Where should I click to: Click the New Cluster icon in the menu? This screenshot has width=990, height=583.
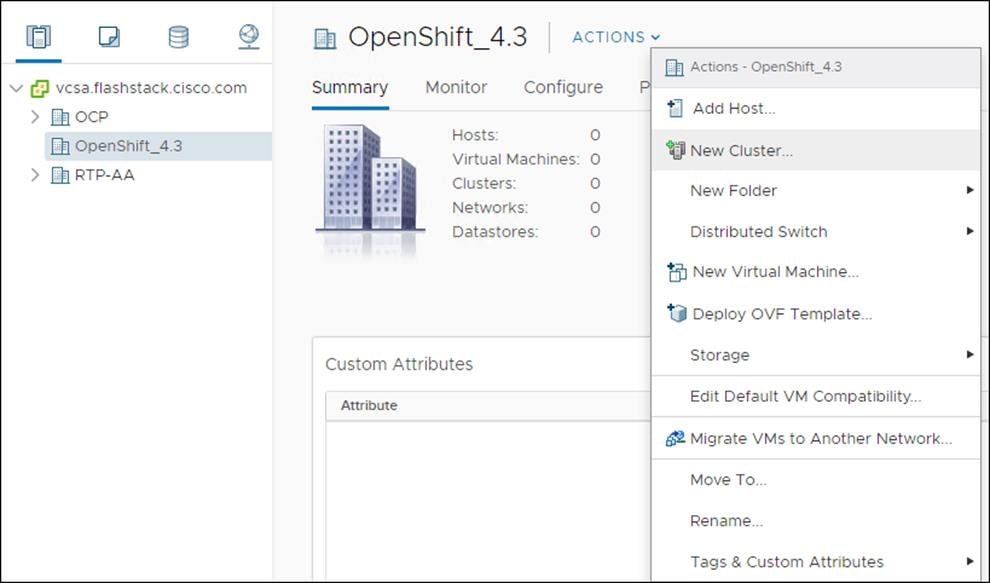(675, 150)
